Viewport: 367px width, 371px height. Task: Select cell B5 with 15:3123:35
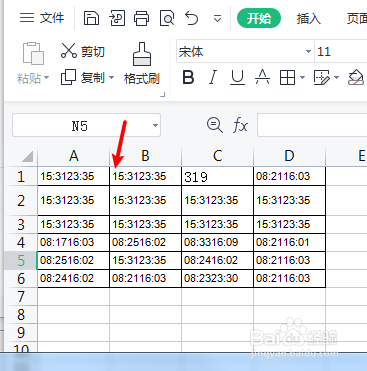click(145, 260)
